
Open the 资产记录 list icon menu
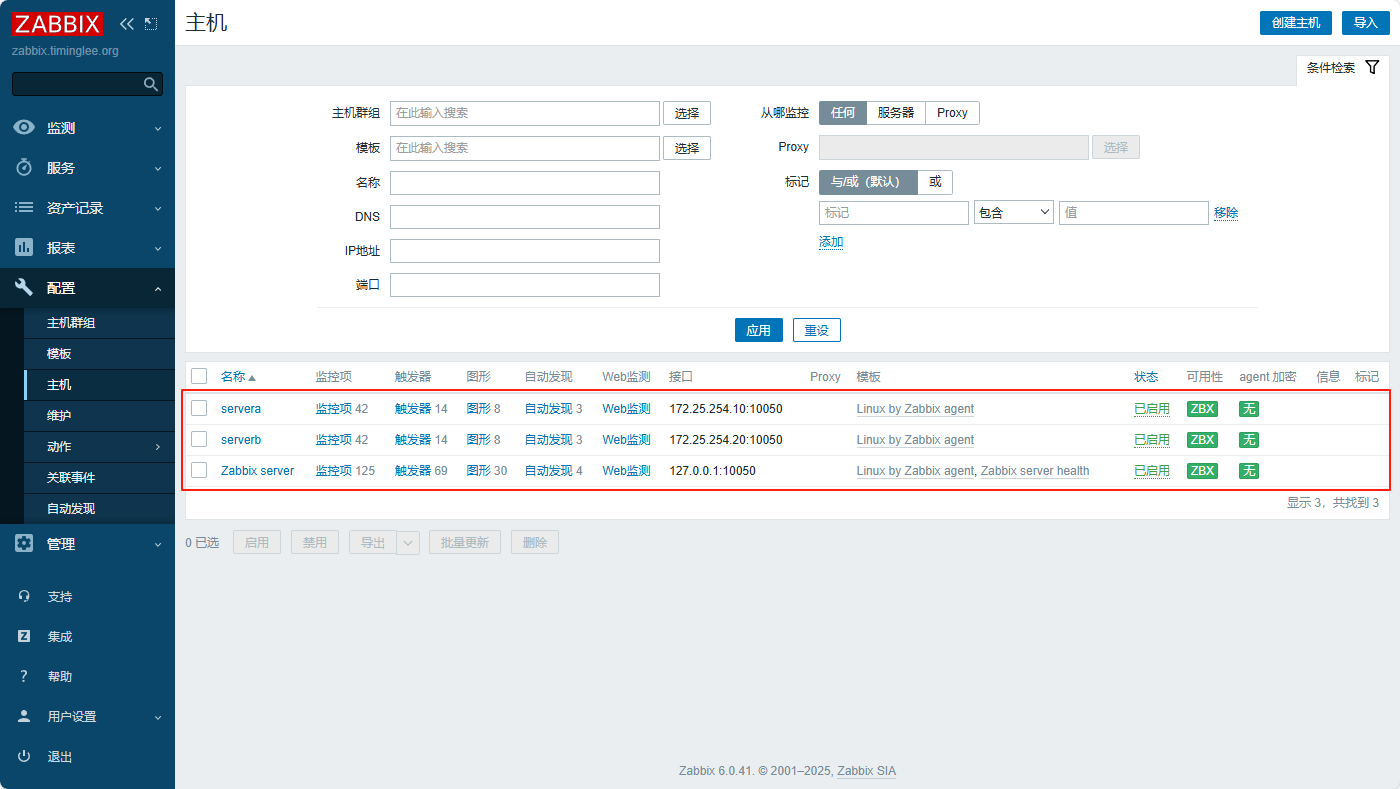[x=24, y=208]
